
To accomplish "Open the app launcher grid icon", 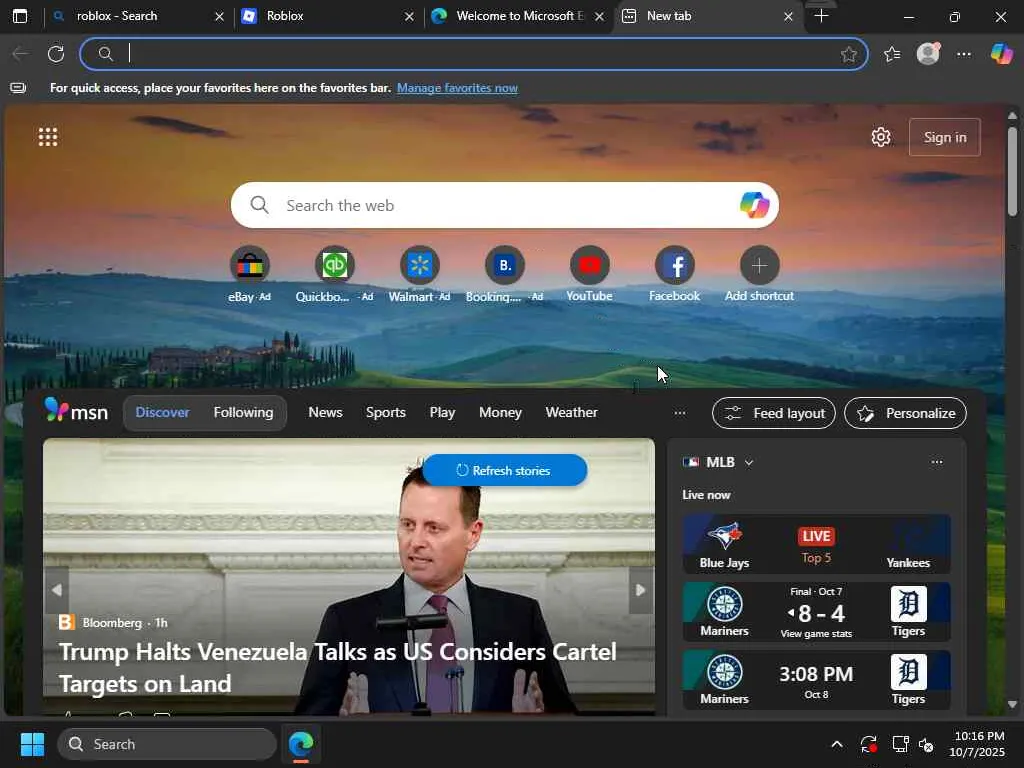I will click(x=48, y=136).
